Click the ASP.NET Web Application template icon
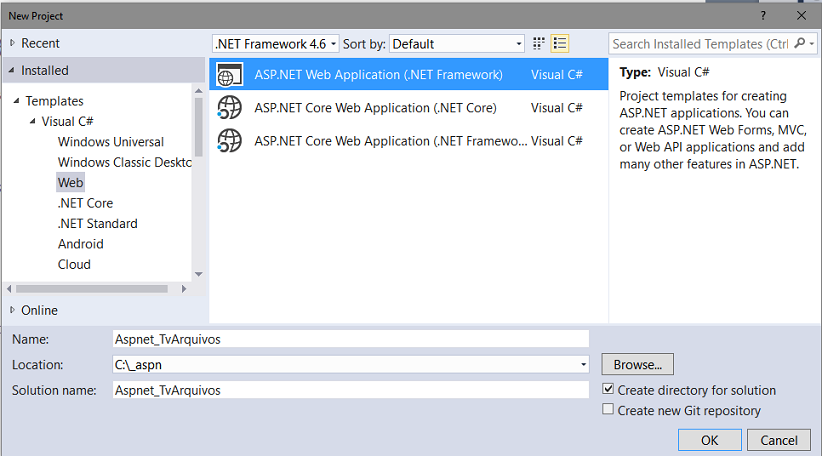 pos(230,74)
